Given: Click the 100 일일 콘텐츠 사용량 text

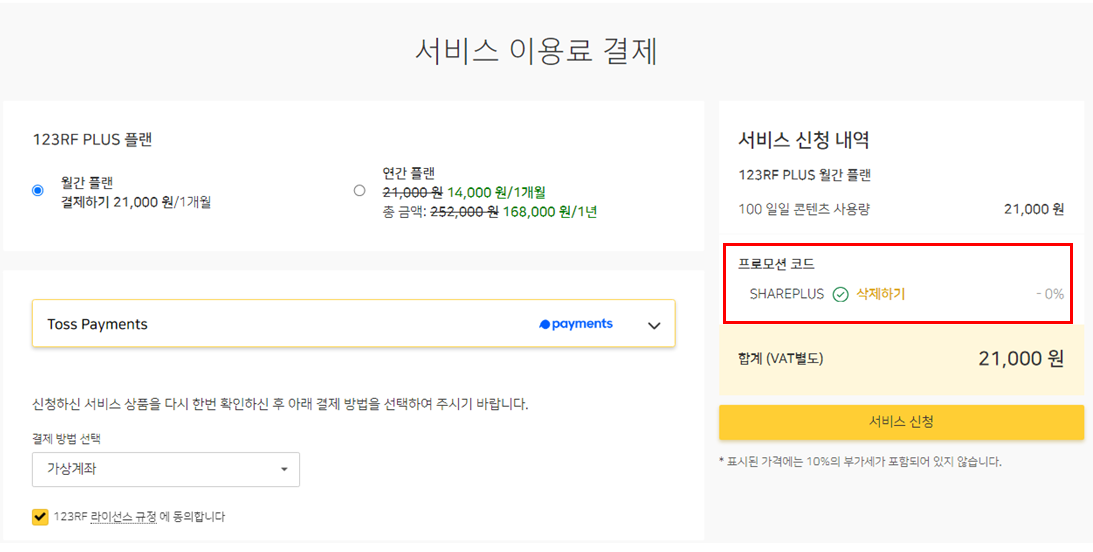Looking at the screenshot, I should (x=804, y=209).
